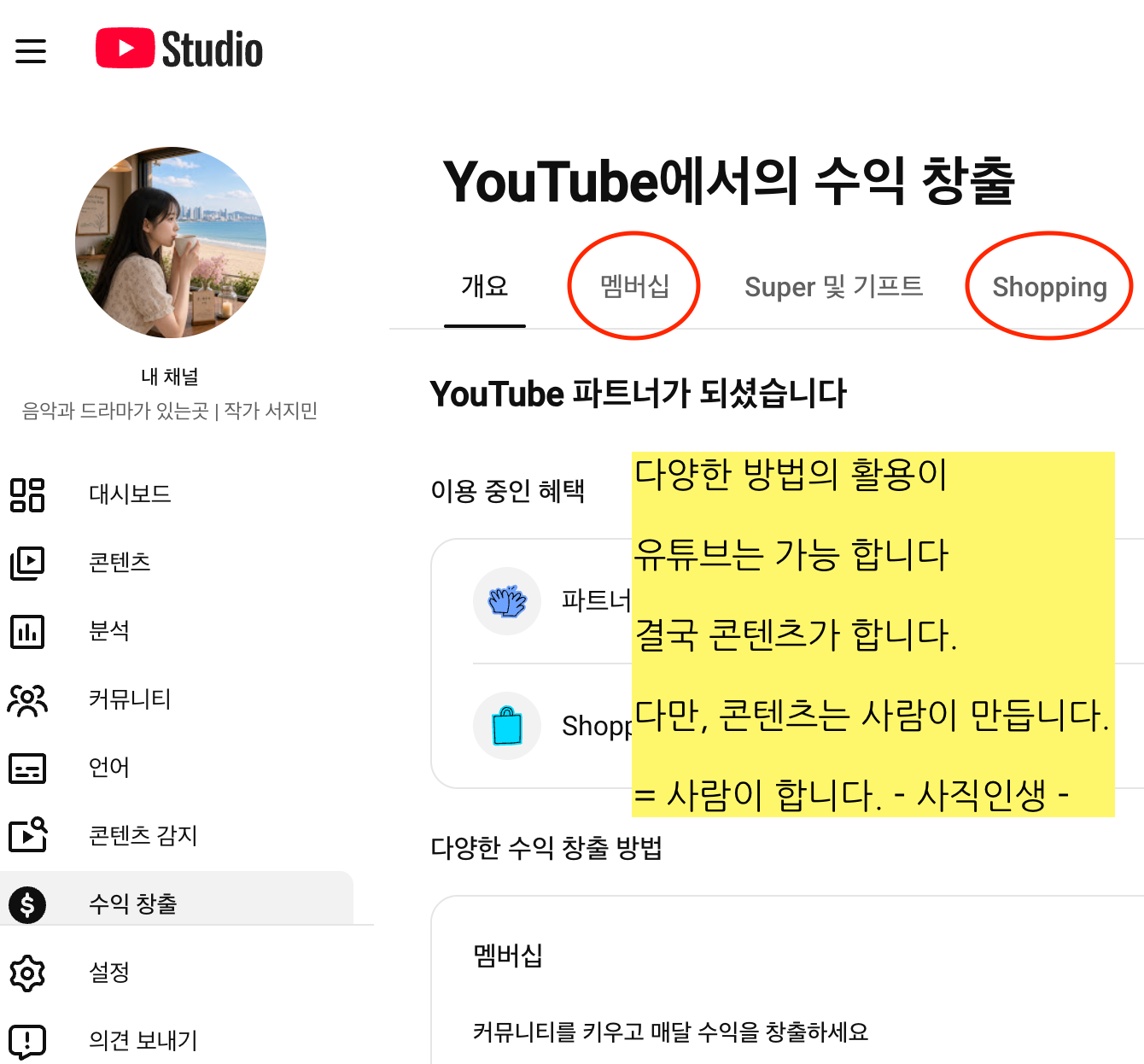Click YouTube 파트너가 되셨습니다 heading

click(639, 394)
